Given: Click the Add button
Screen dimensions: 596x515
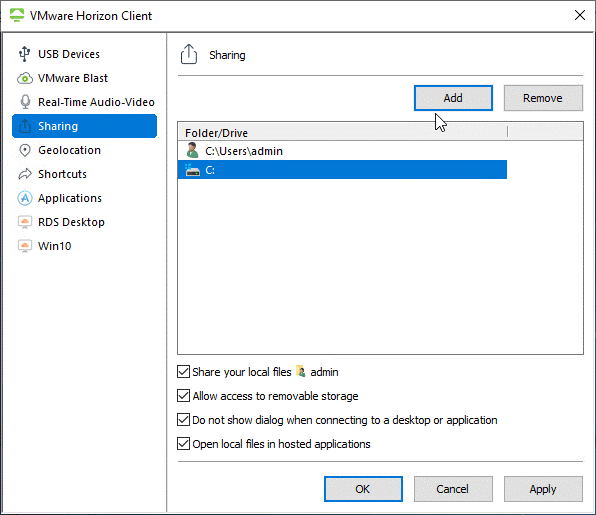Looking at the screenshot, I should coord(453,98).
